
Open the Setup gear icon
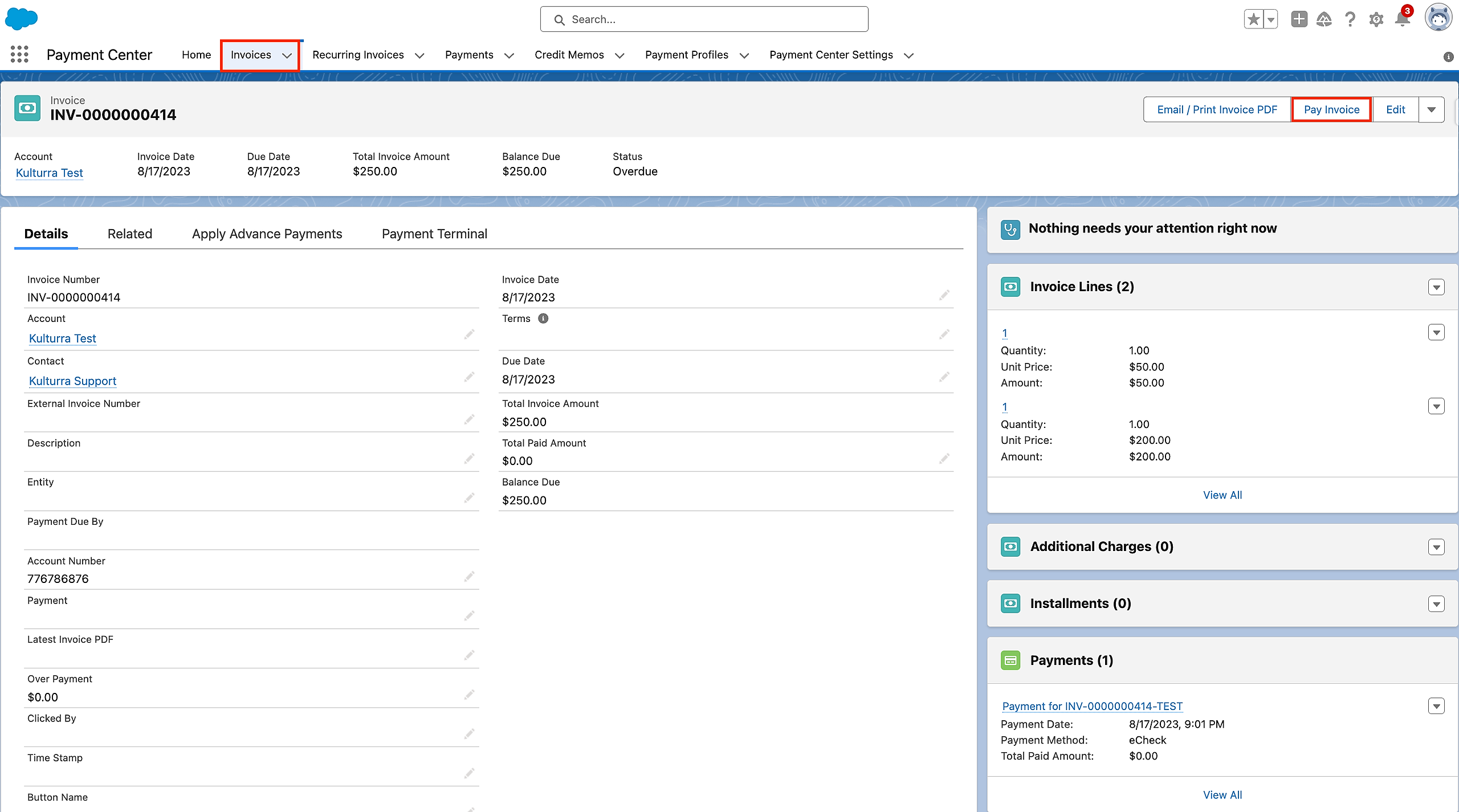(x=1376, y=19)
